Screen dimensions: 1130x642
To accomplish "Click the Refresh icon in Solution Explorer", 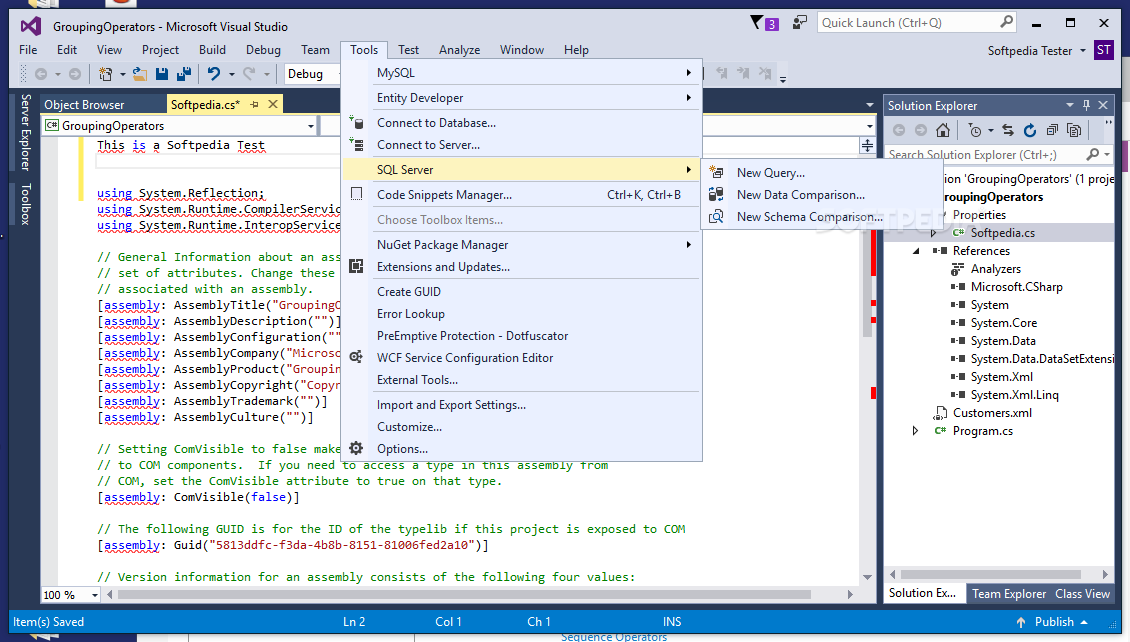I will (x=1030, y=130).
